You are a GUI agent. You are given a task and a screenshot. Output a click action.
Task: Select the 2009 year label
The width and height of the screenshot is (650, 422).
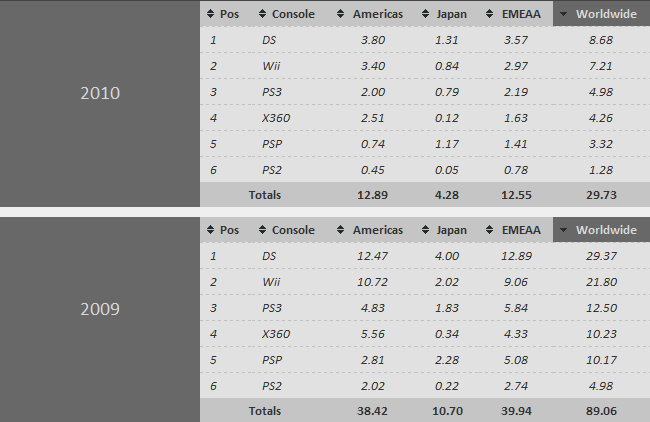click(100, 309)
